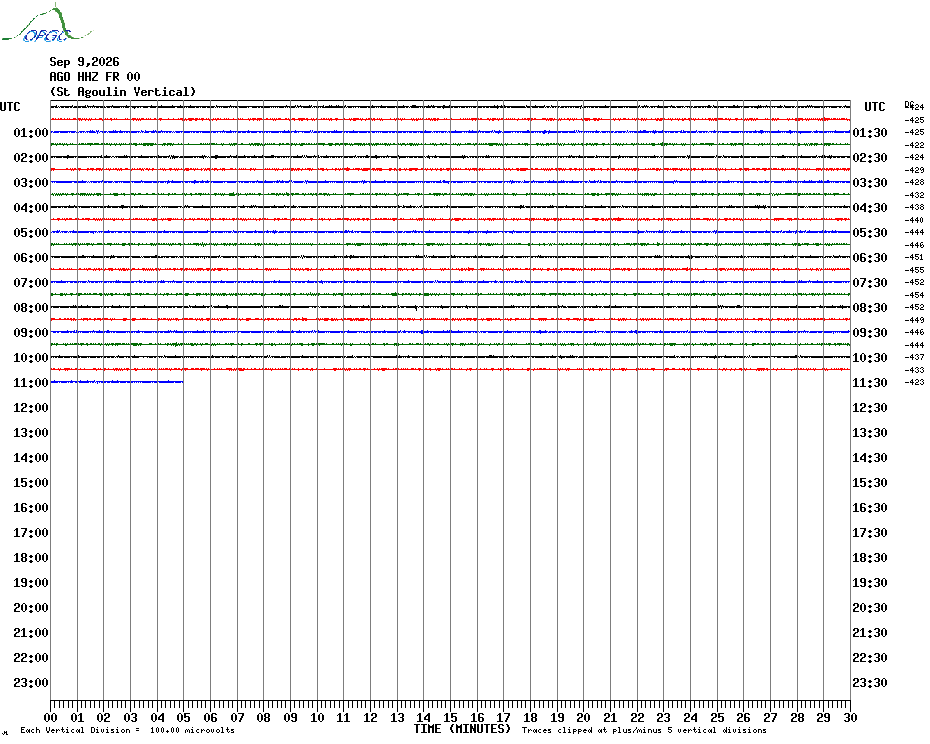Click the -423 offset value
Screen dimensions: 930x744
(914, 382)
